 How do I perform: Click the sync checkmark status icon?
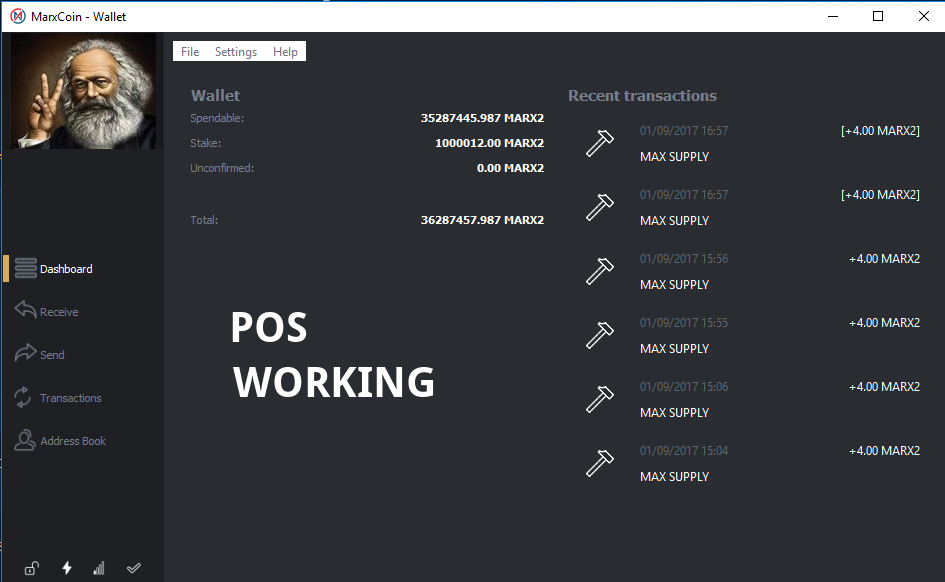tap(133, 568)
